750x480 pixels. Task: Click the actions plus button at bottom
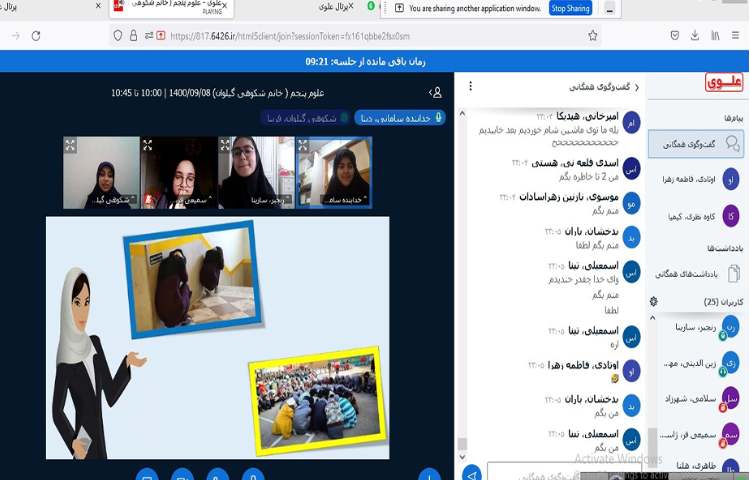(x=429, y=475)
